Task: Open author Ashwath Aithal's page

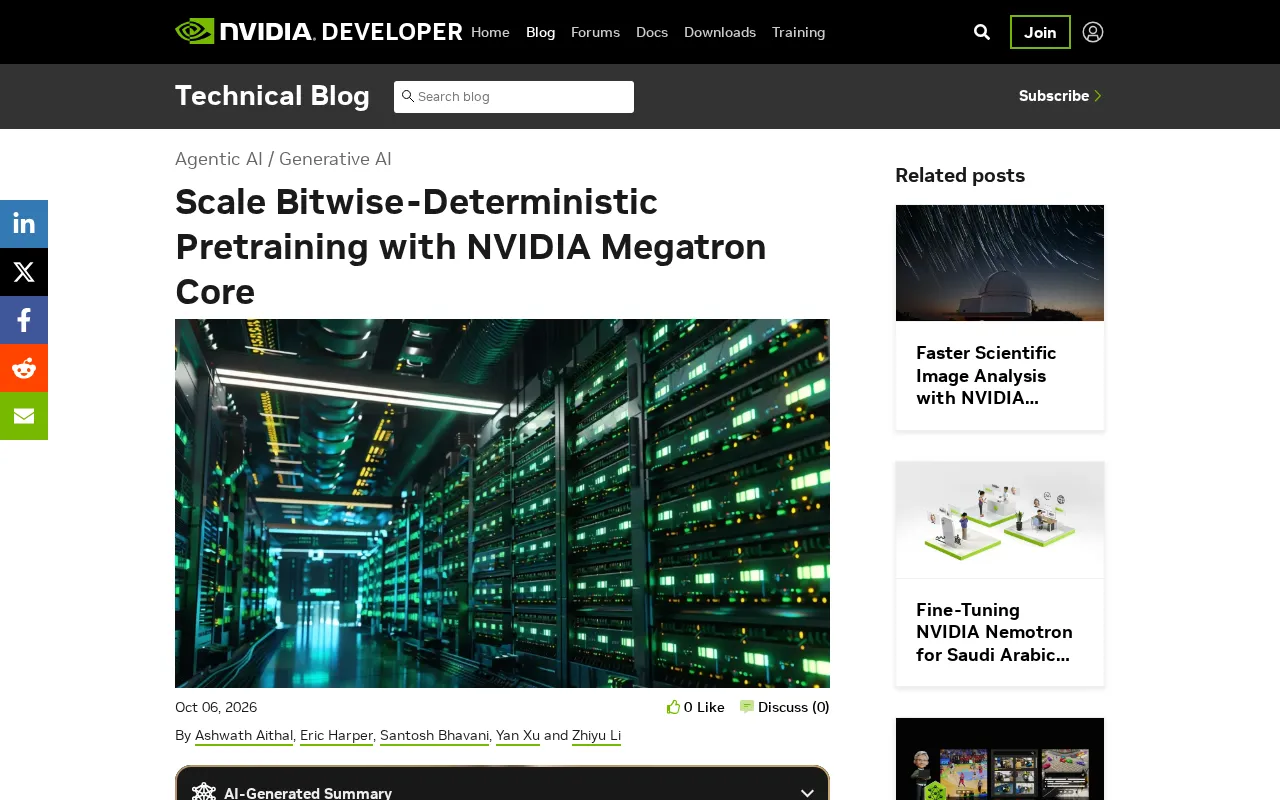Action: click(244, 735)
